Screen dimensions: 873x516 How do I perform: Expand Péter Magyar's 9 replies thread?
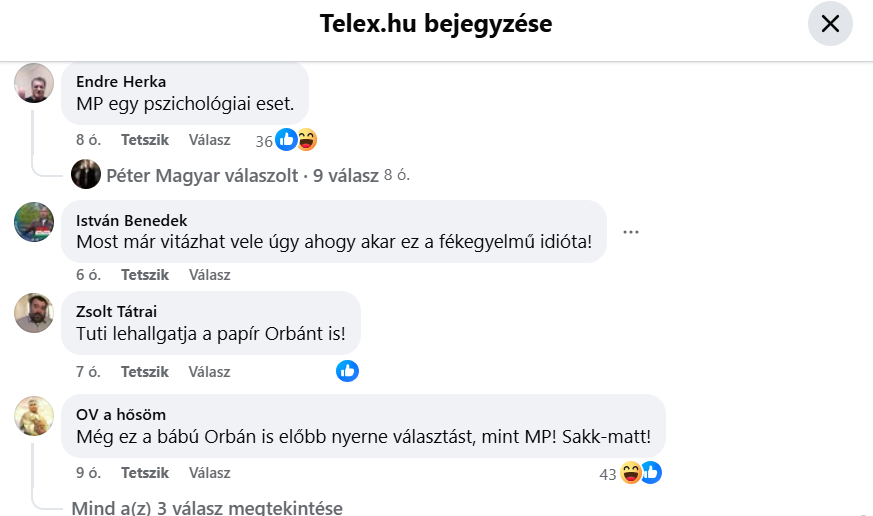pos(242,175)
